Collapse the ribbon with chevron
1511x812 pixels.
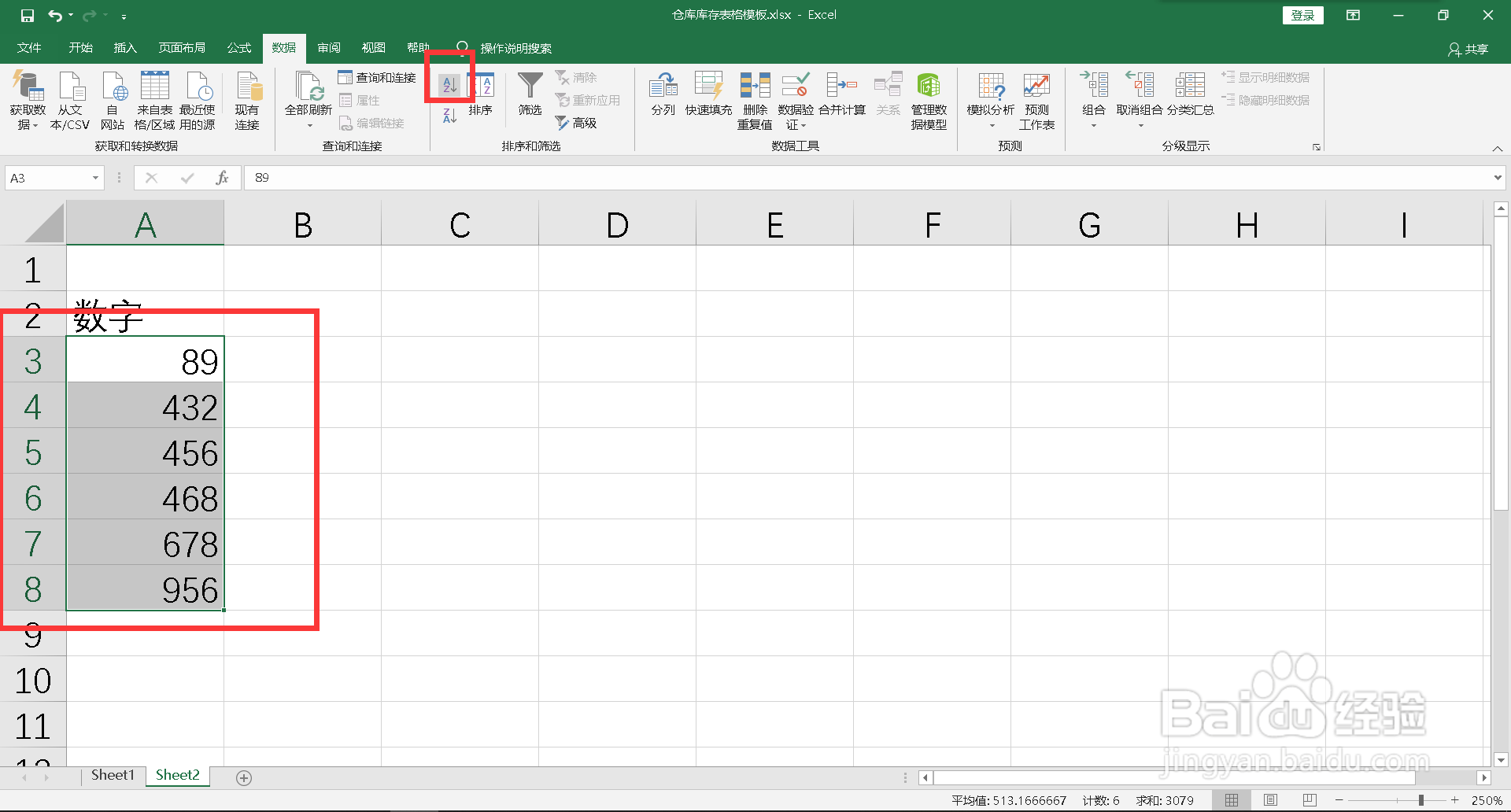(1498, 149)
